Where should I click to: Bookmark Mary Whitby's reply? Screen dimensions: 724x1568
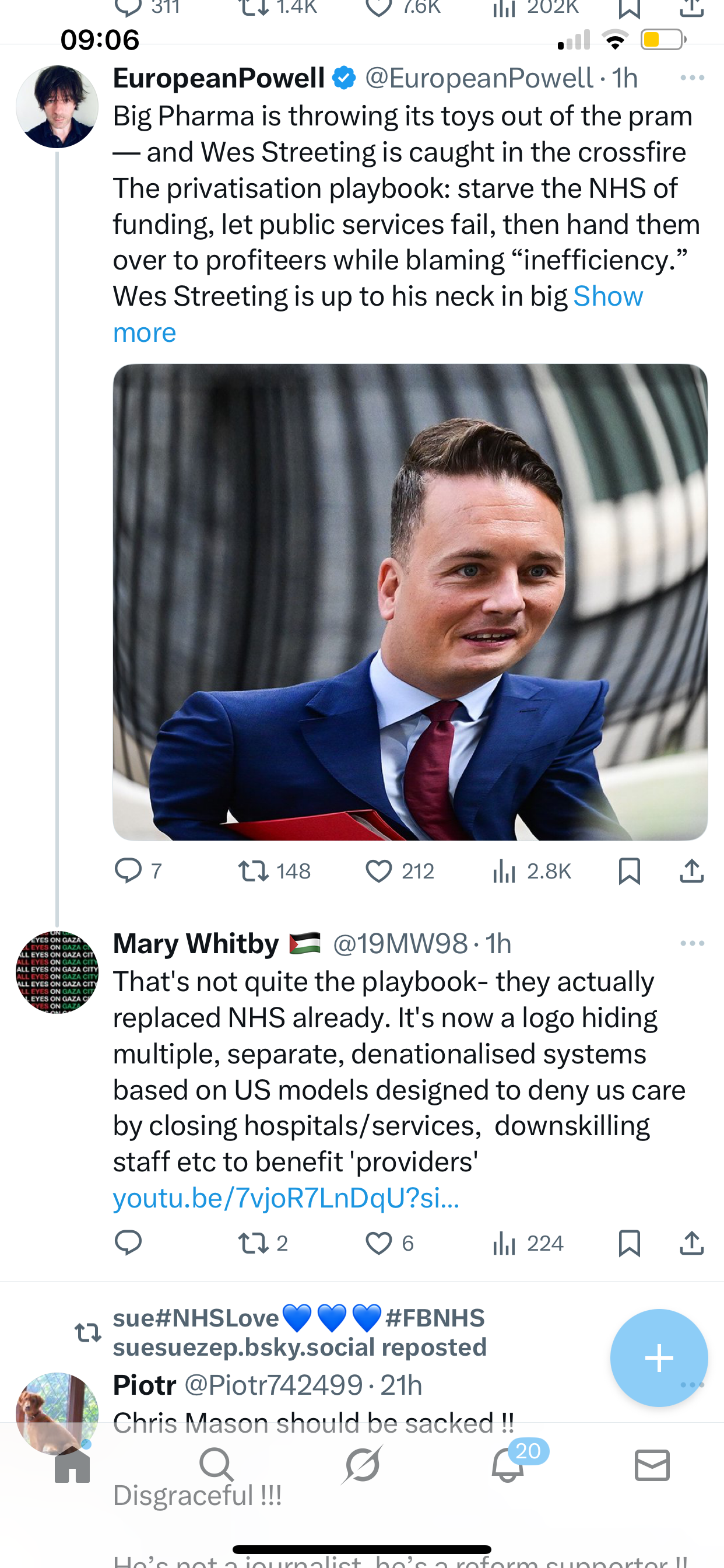(629, 1243)
